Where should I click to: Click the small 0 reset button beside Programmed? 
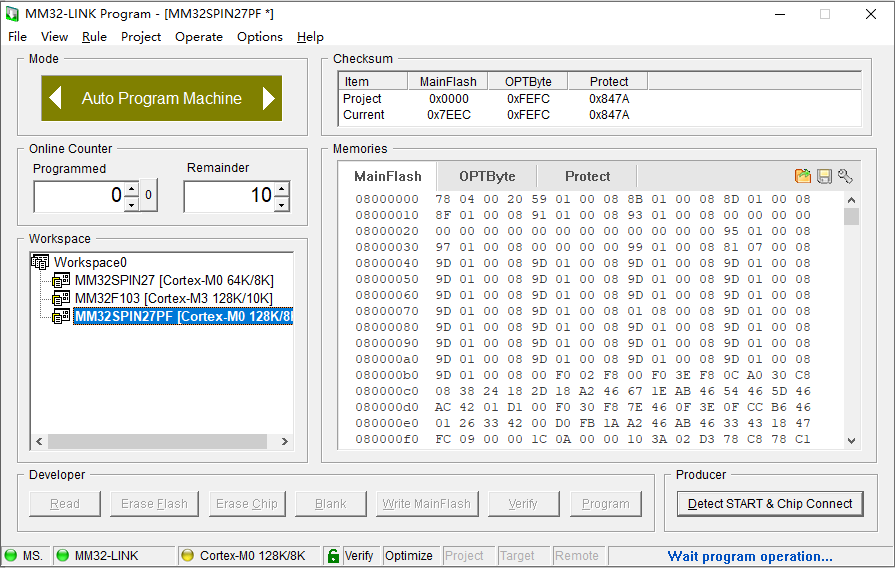[x=148, y=195]
